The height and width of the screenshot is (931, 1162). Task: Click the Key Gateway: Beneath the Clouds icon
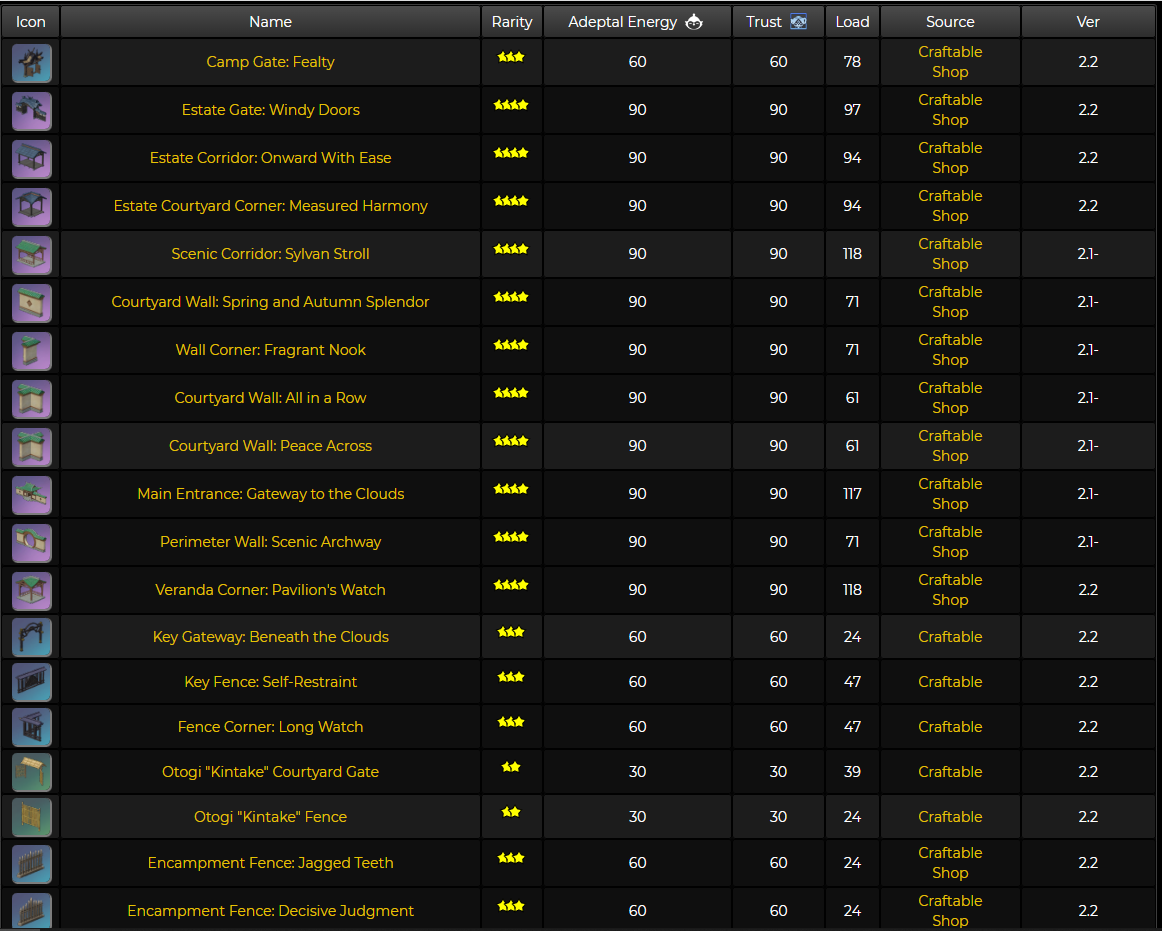pyautogui.click(x=32, y=637)
